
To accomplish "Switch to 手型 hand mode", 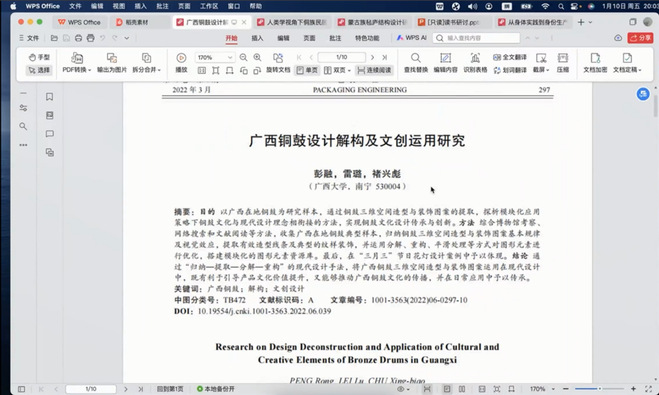I will point(39,57).
